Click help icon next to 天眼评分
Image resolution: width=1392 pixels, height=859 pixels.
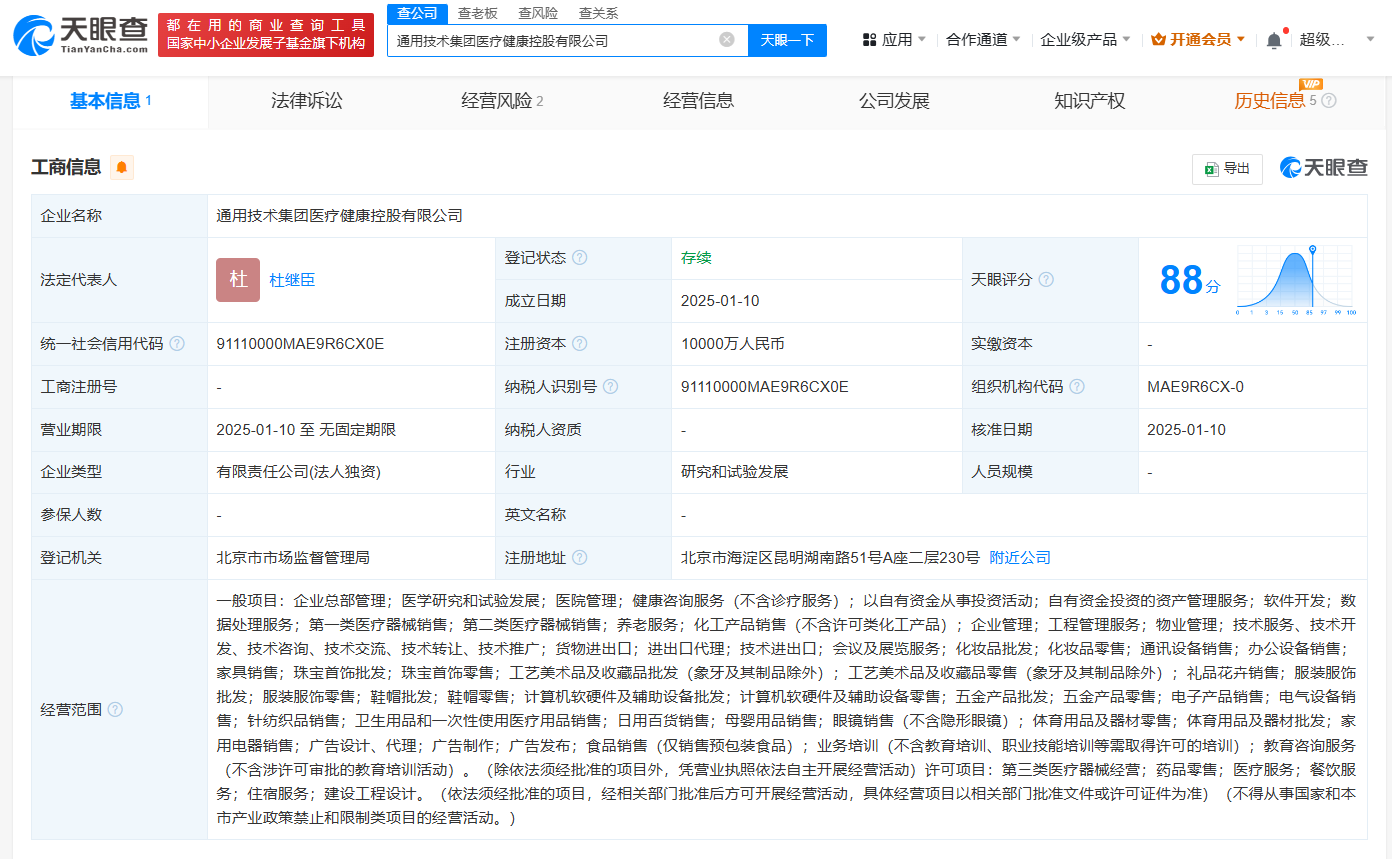pos(1046,280)
